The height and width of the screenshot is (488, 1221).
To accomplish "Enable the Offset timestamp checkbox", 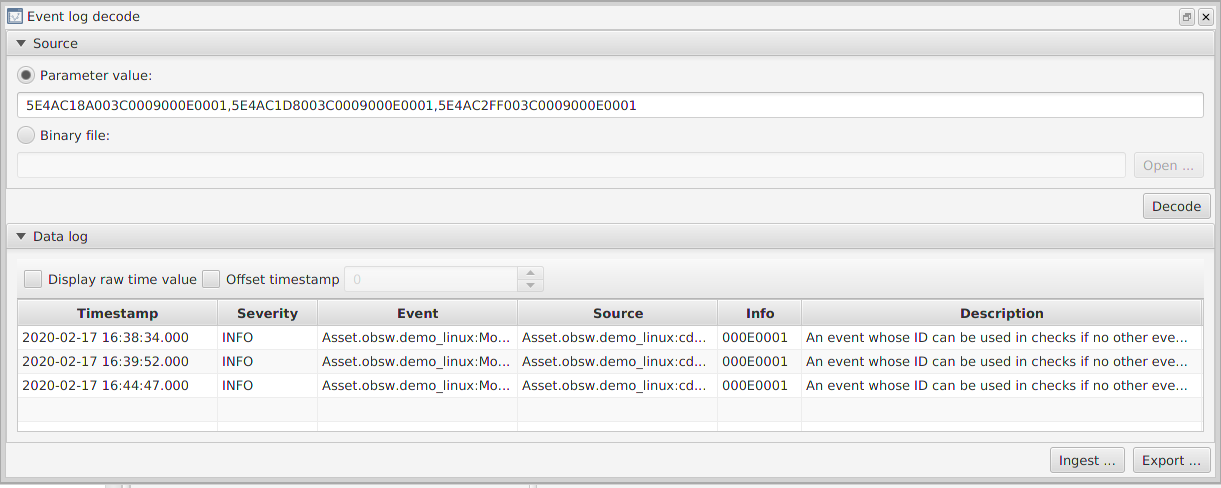I will 211,279.
